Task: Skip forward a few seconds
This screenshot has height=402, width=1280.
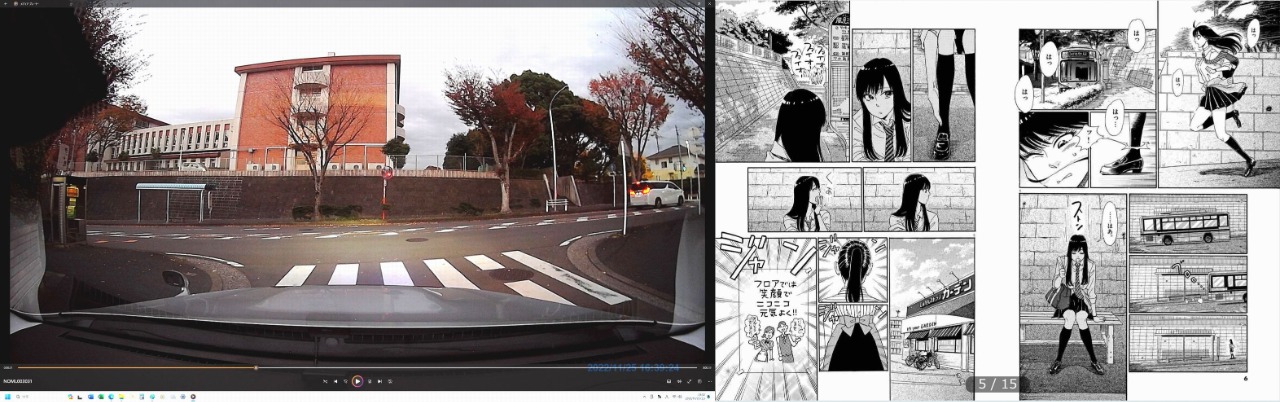Action: tap(369, 381)
